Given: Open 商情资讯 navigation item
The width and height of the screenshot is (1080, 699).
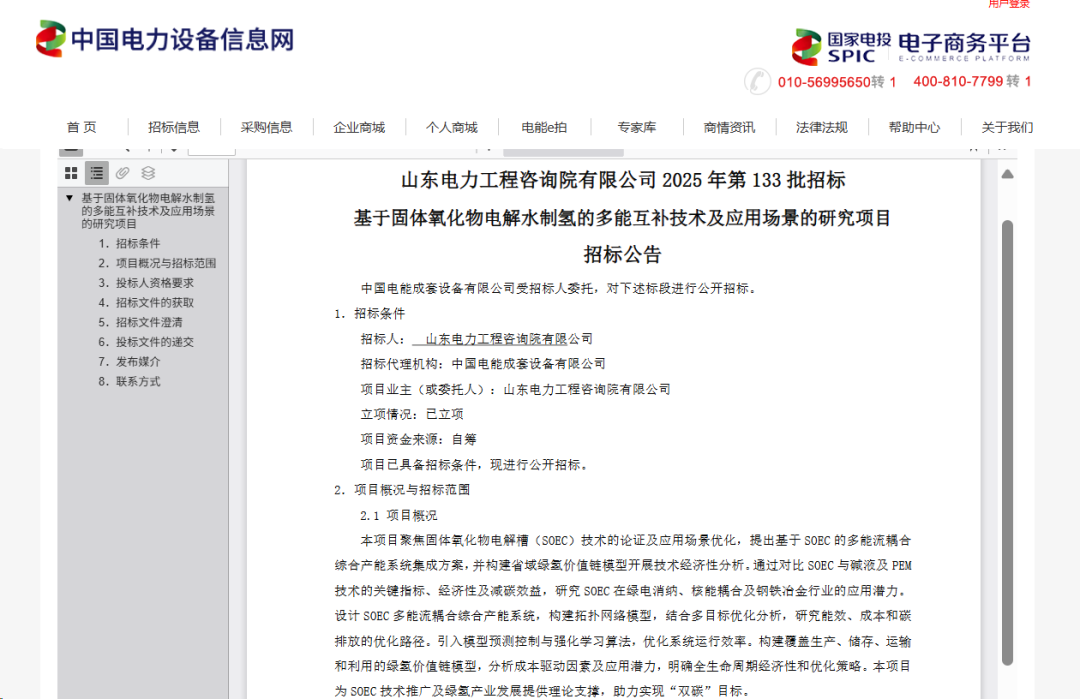Looking at the screenshot, I should click(729, 127).
